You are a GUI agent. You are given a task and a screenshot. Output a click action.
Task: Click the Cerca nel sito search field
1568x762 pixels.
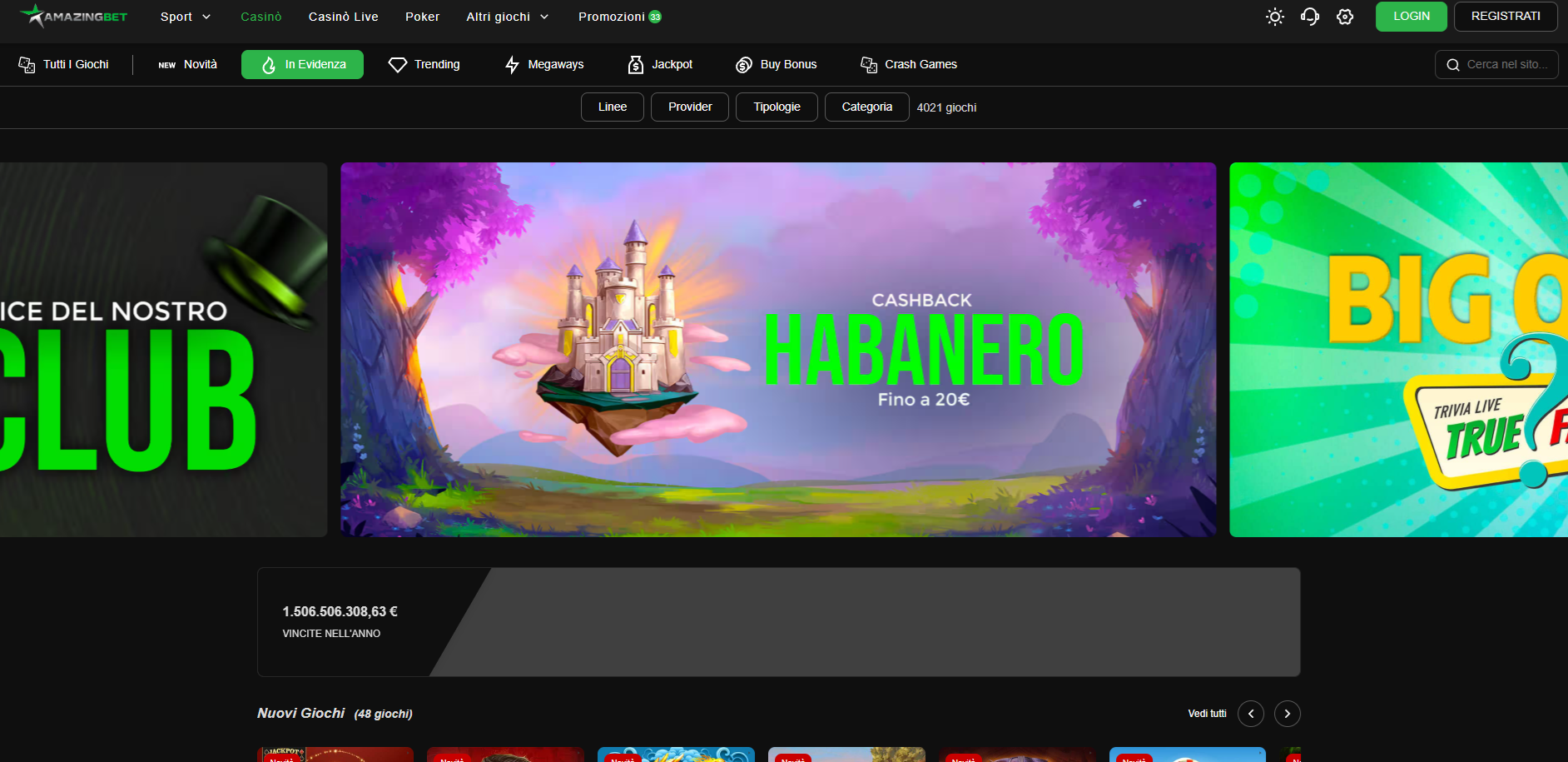(x=1505, y=65)
